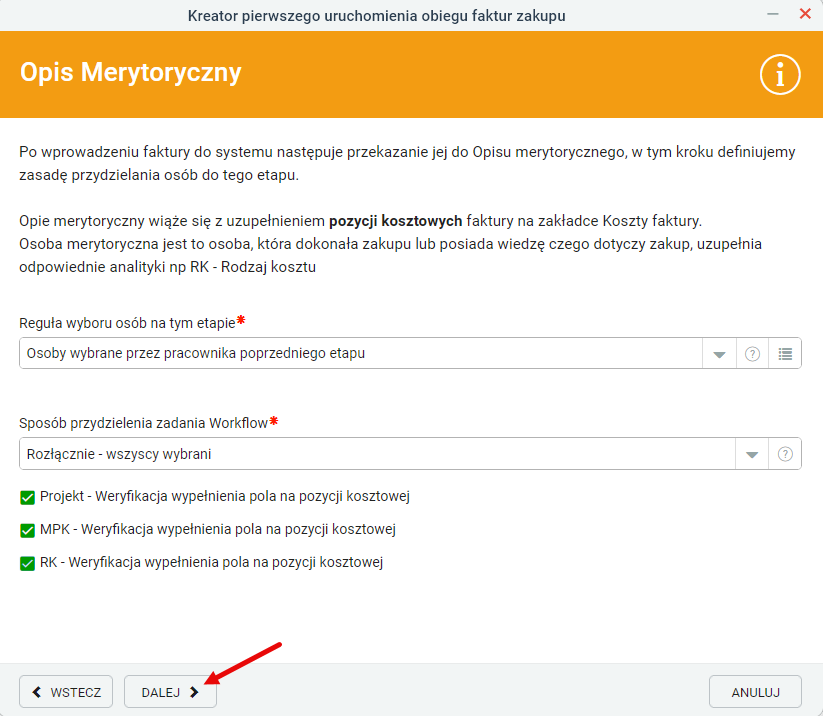Click bold text 'pozycji kosztowych'
This screenshot has width=823, height=716.
tap(395, 221)
